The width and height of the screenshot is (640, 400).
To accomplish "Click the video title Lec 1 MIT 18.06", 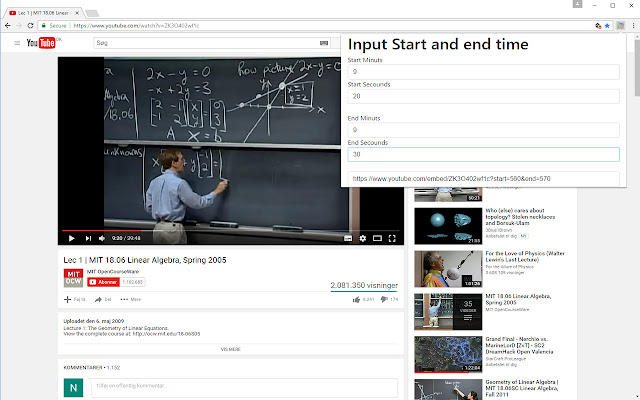I will click(x=145, y=260).
